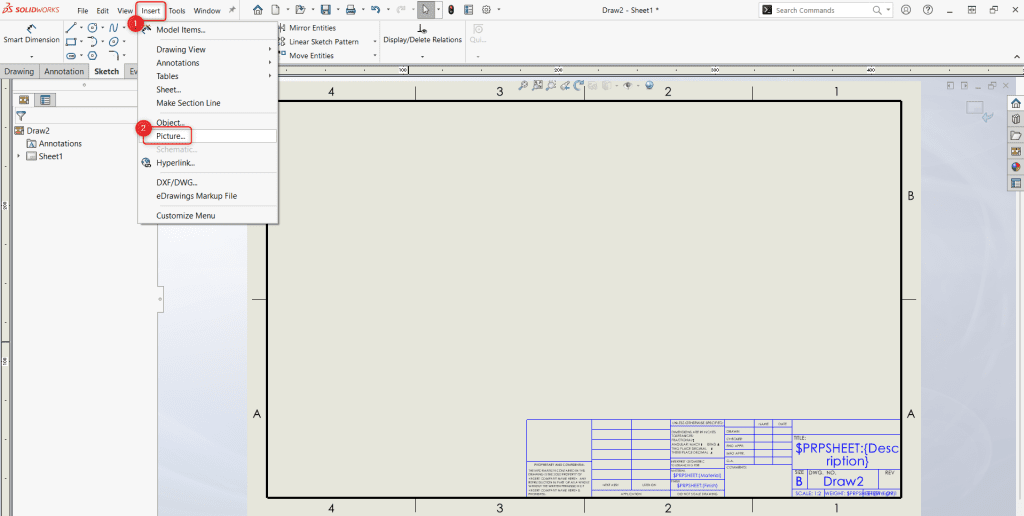Open the Drawing View submenu

pos(181,49)
